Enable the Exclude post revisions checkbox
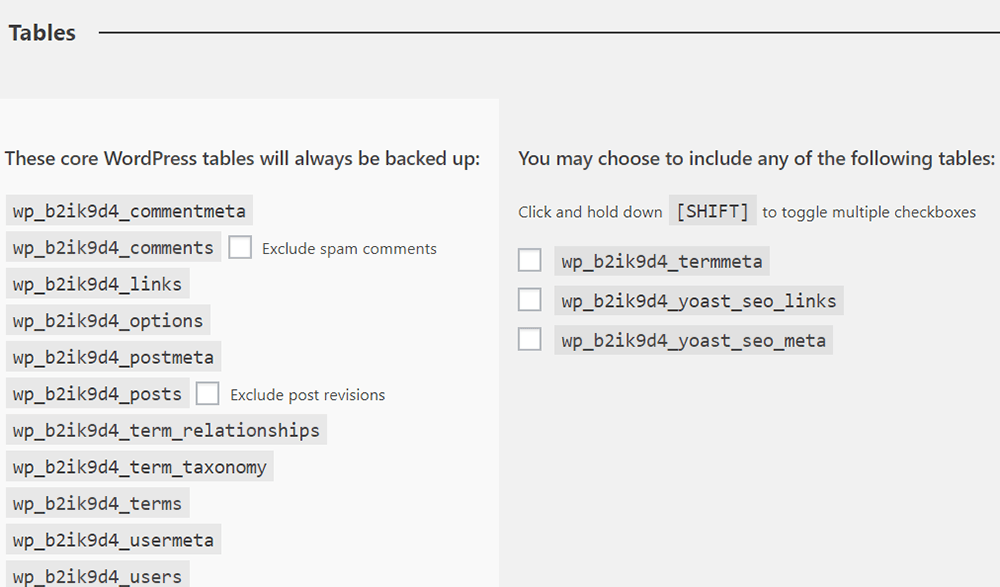1000x587 pixels. tap(208, 394)
